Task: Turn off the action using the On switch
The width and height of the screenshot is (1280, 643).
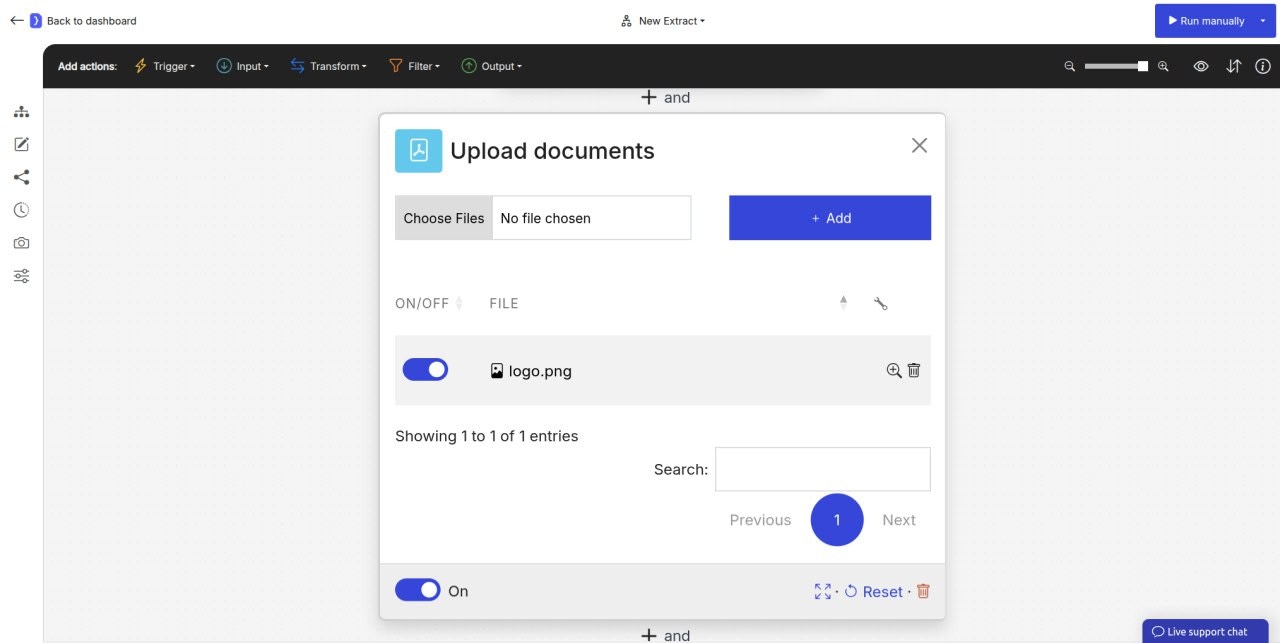Action: [417, 590]
